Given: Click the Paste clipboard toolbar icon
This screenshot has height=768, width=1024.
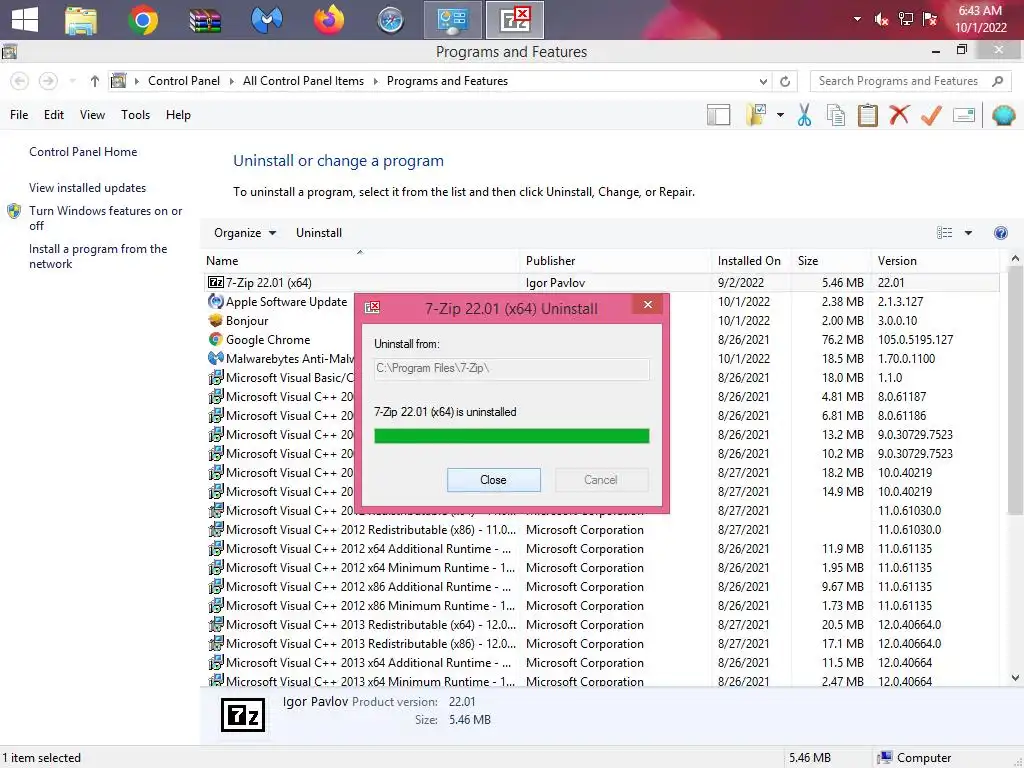Looking at the screenshot, I should point(867,115).
